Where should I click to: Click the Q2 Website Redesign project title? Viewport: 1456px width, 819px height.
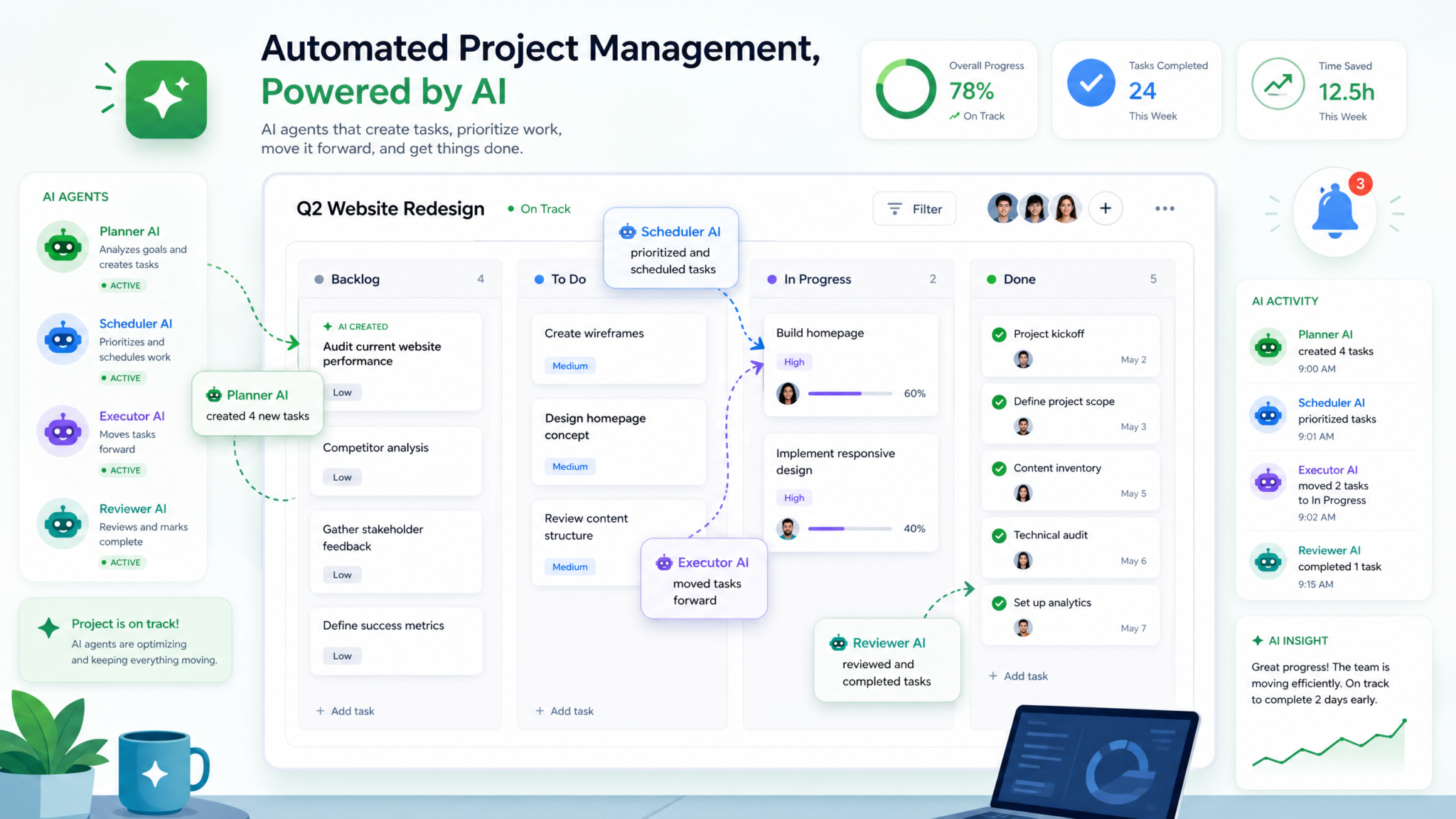click(x=390, y=208)
